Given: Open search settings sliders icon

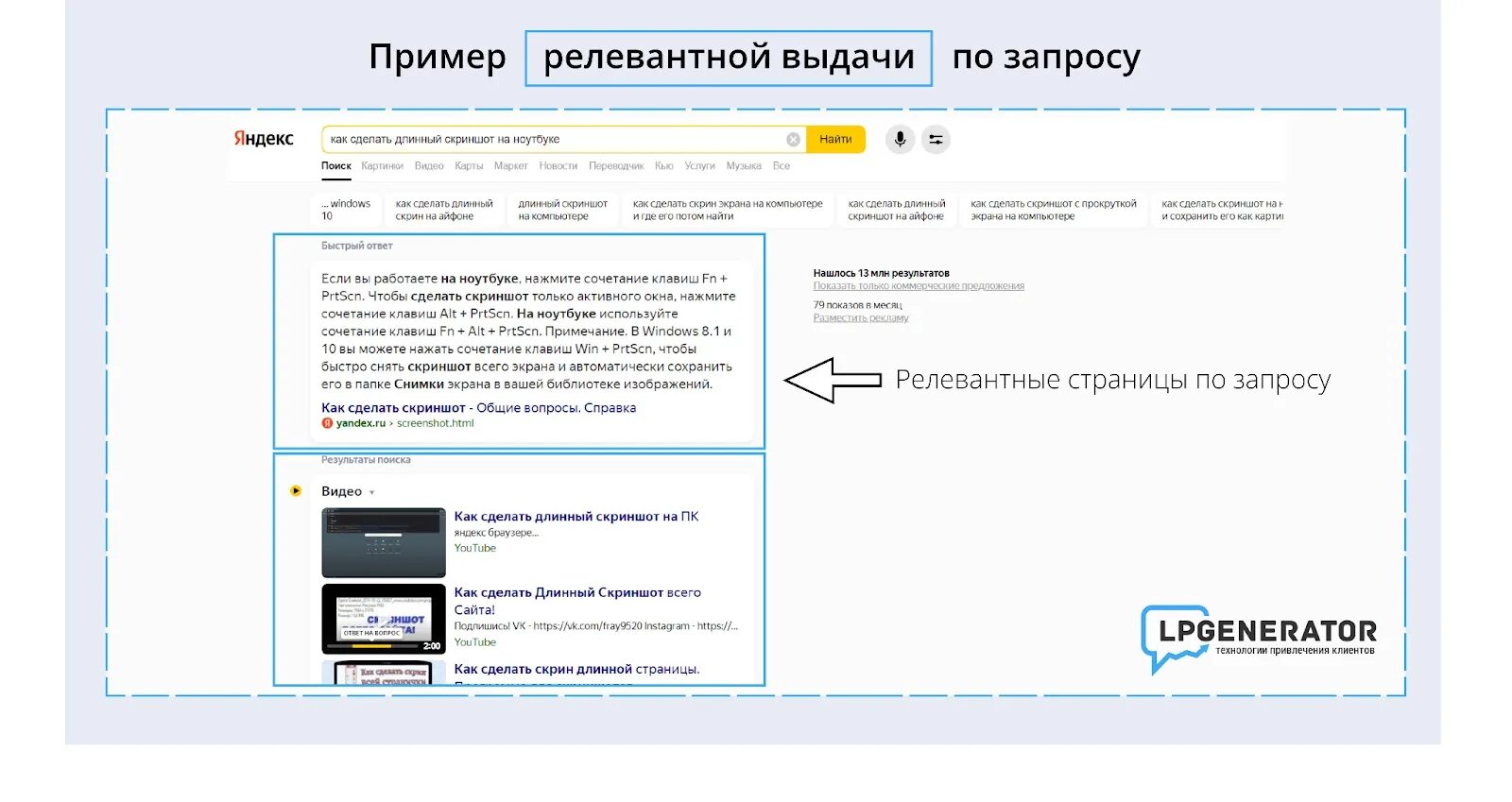Looking at the screenshot, I should [936, 139].
